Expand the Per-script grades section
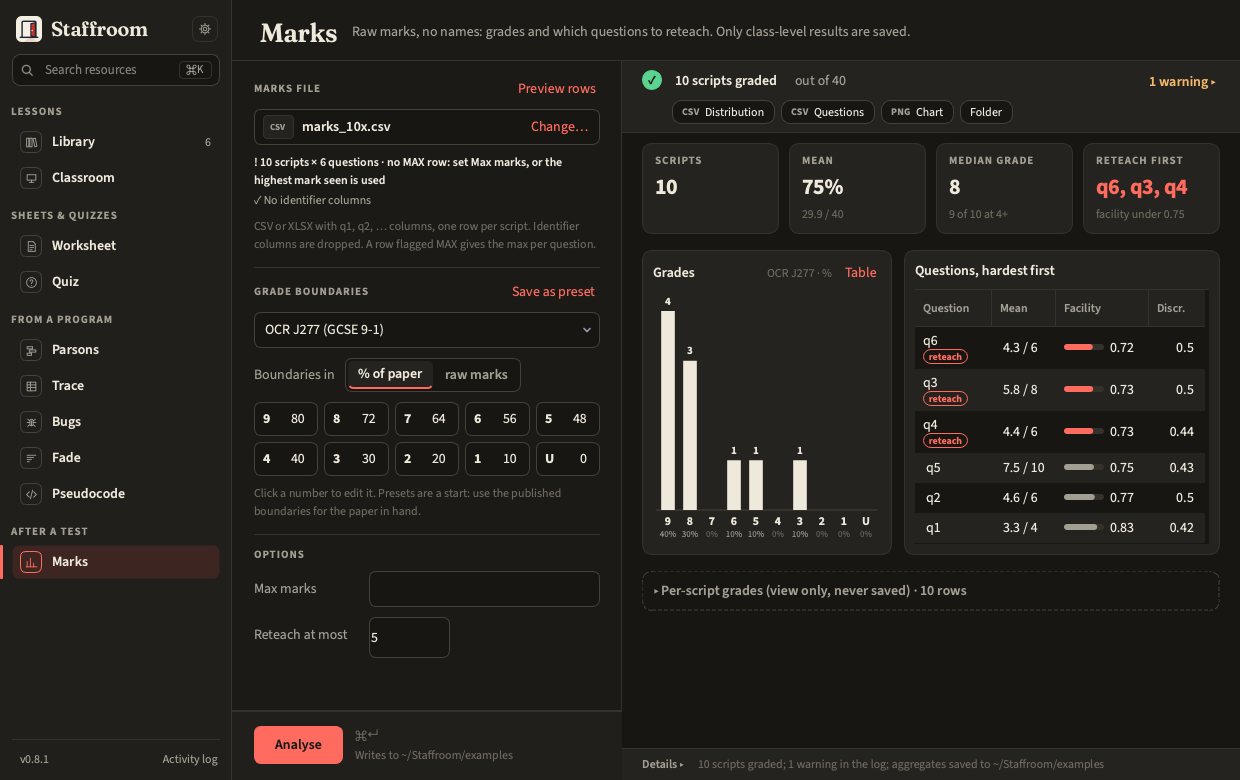Viewport: 1240px width, 780px height. click(930, 591)
